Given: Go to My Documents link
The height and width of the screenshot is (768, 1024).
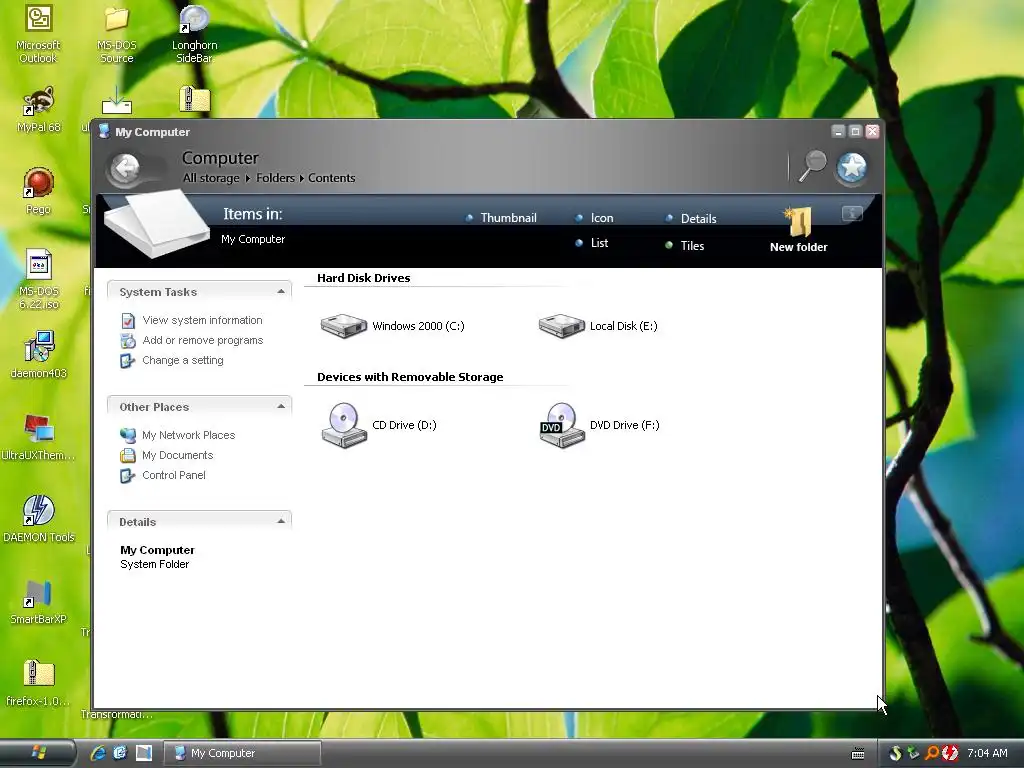Looking at the screenshot, I should click(177, 455).
